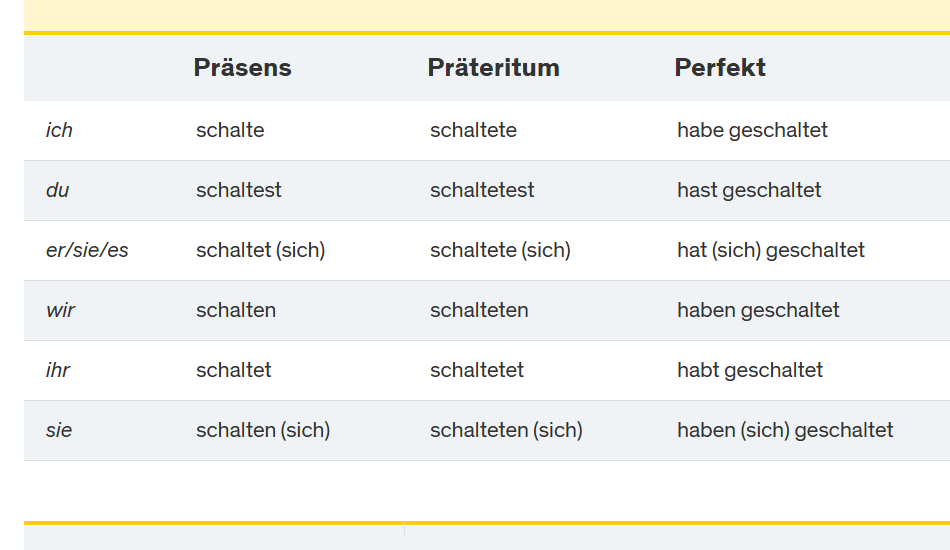The image size is (950, 550).
Task: Select the pronoun 'ihr' row label
Action: point(58,370)
